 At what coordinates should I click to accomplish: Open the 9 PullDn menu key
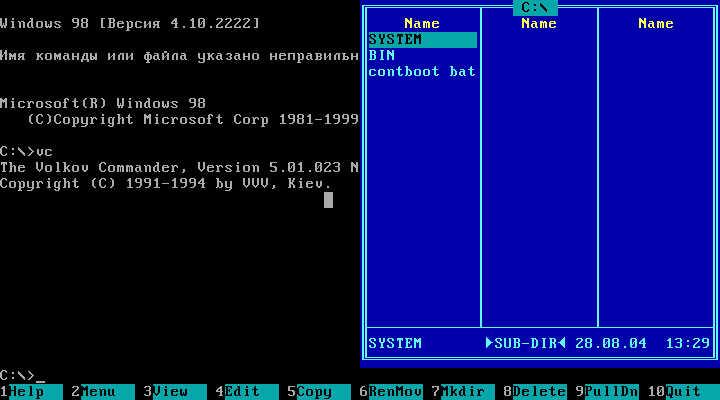(x=607, y=392)
